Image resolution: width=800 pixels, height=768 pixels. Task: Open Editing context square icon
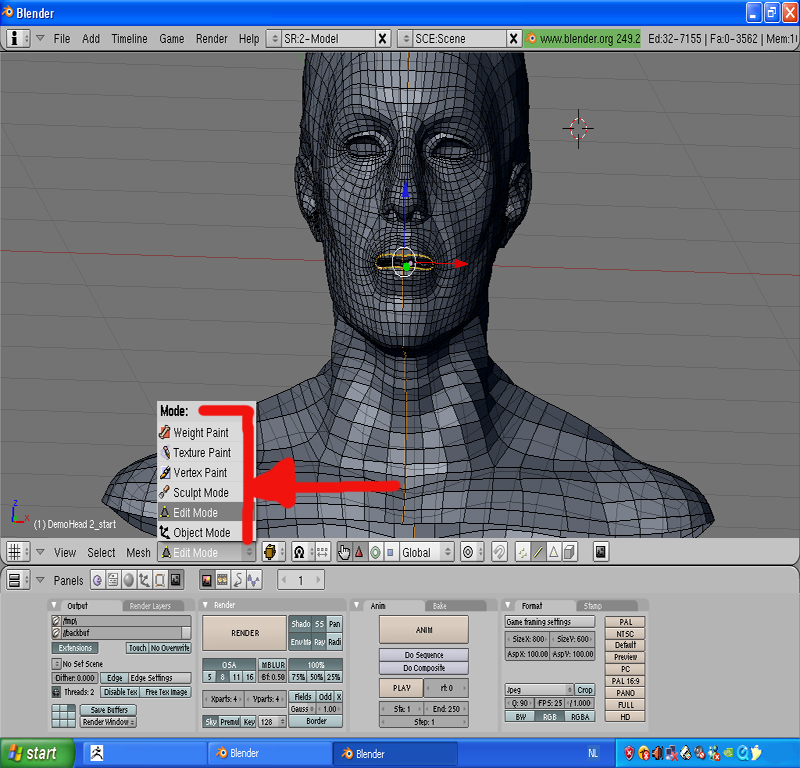coord(160,580)
